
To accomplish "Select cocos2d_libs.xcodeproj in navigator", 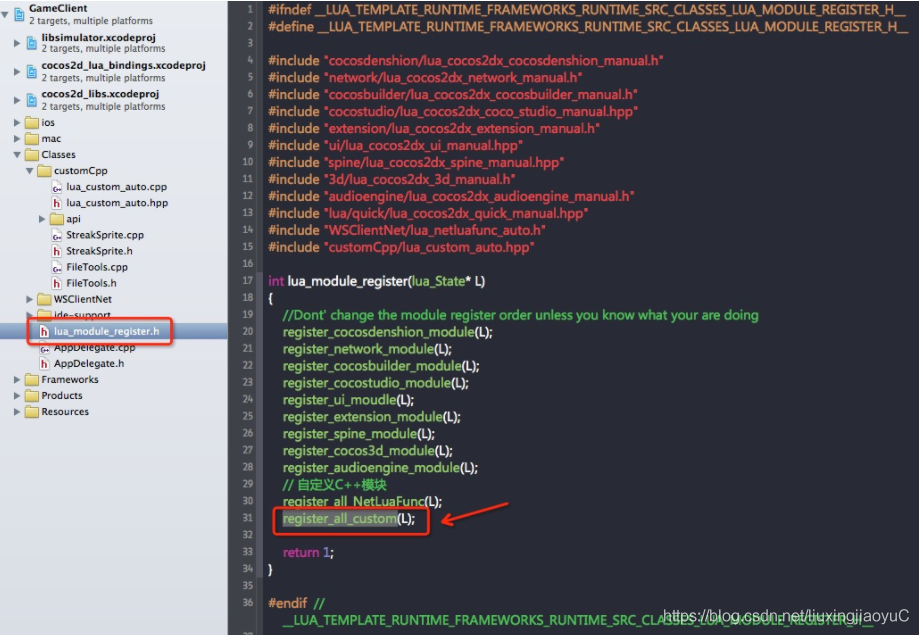I will point(100,94).
